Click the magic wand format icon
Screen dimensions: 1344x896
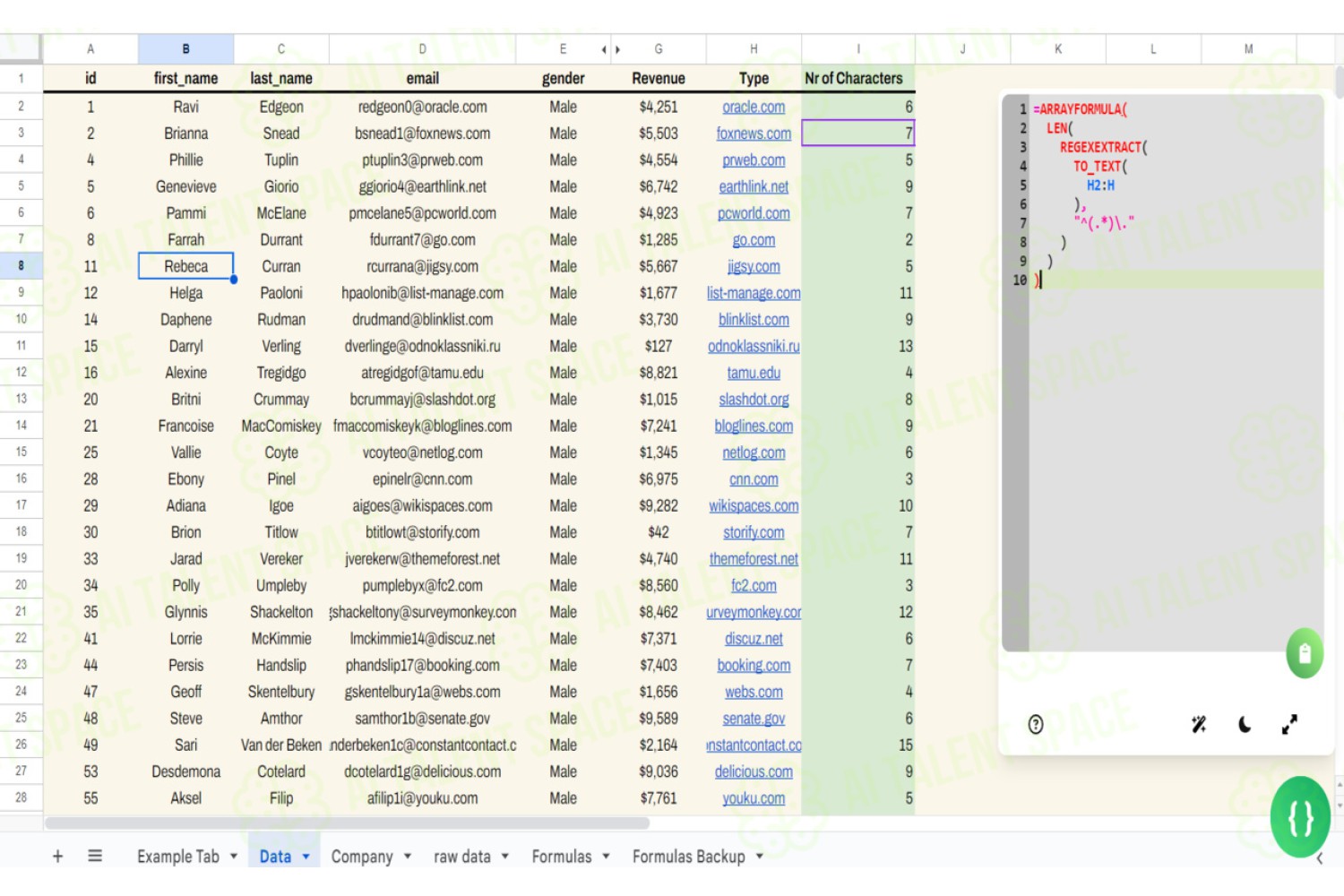coord(1199,725)
